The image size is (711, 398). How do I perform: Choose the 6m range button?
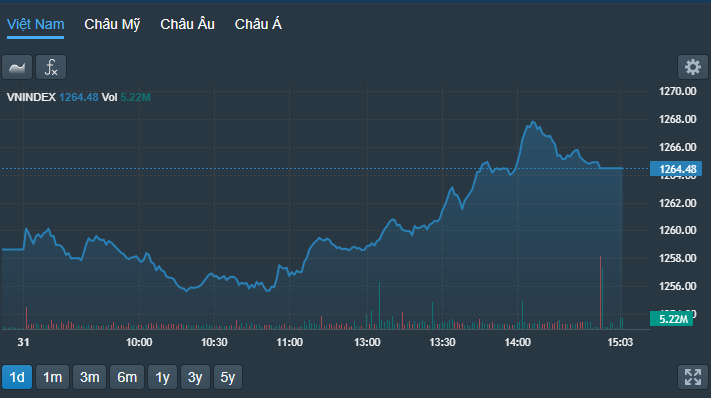tap(127, 377)
